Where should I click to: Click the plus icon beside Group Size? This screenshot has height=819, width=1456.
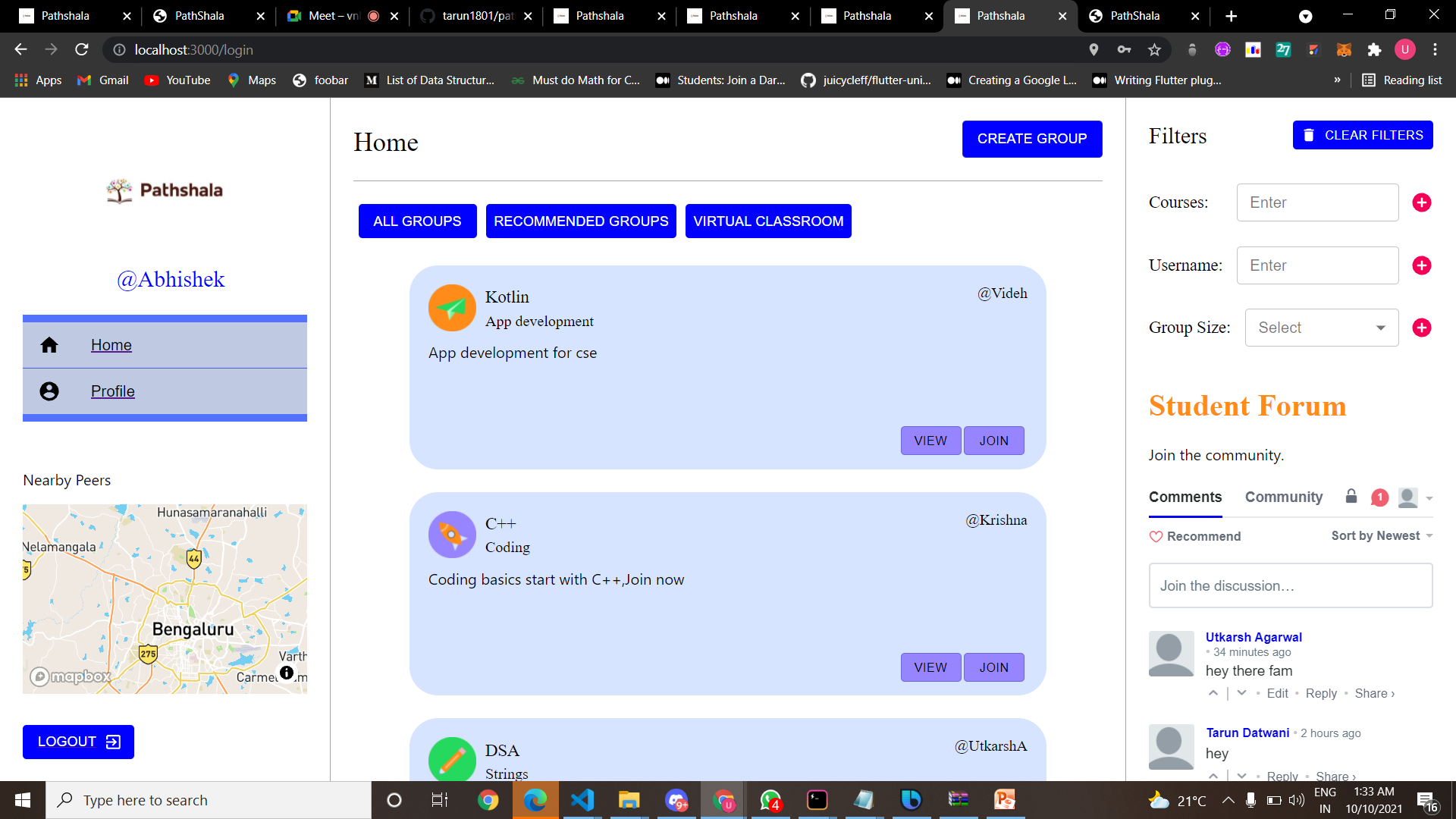click(x=1422, y=328)
